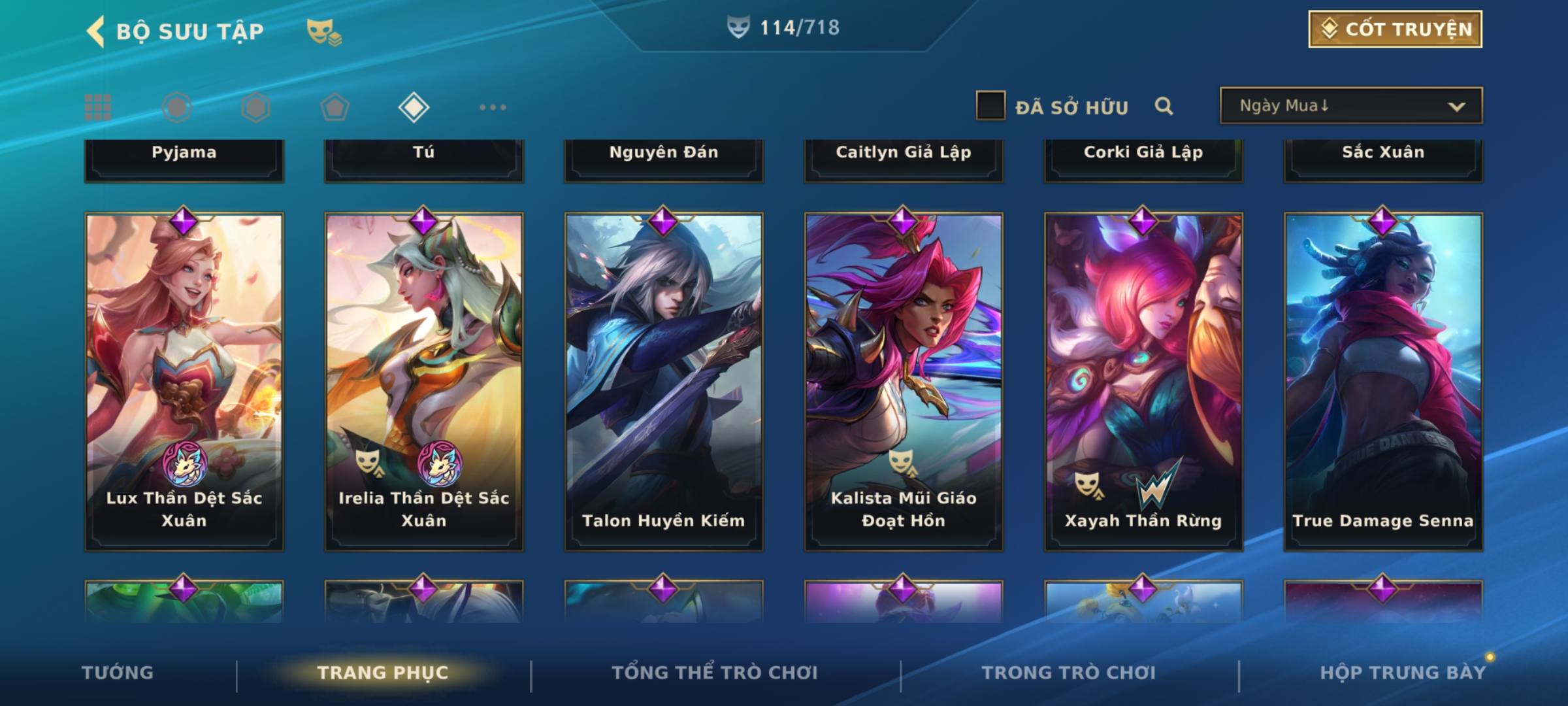Switch to the Tướng tab

[x=118, y=673]
